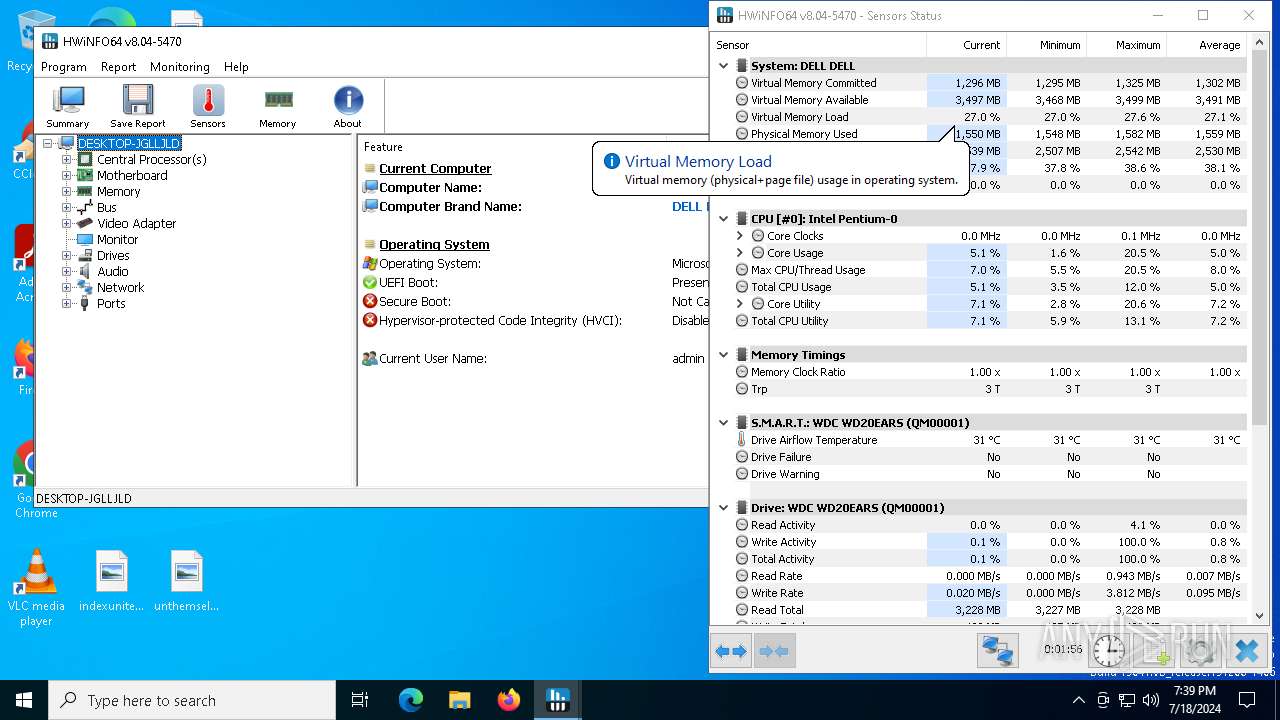Click shrink-columns arrows button in Sensors Status

click(x=775, y=651)
